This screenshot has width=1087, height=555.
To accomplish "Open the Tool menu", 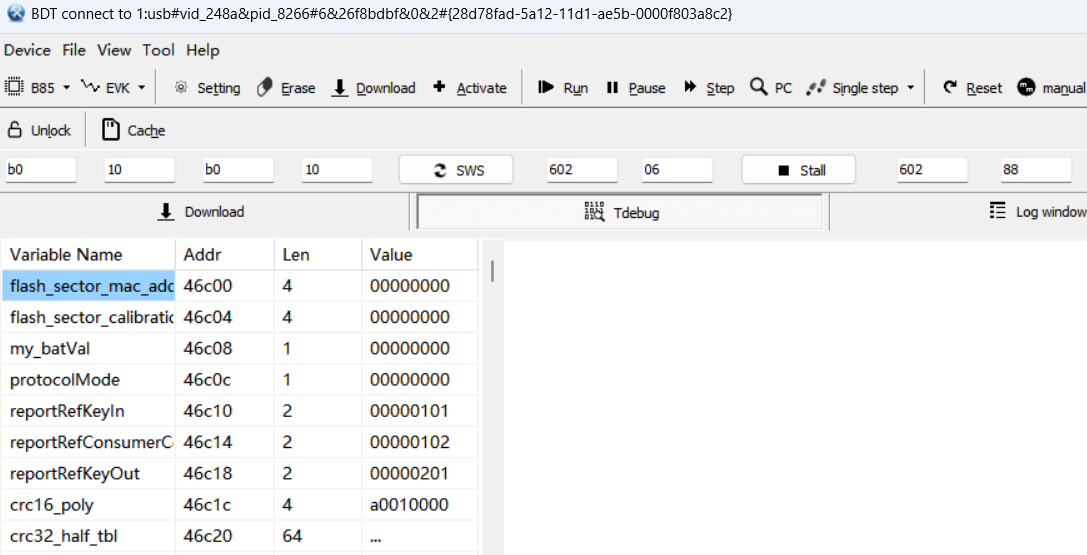I will [x=159, y=50].
